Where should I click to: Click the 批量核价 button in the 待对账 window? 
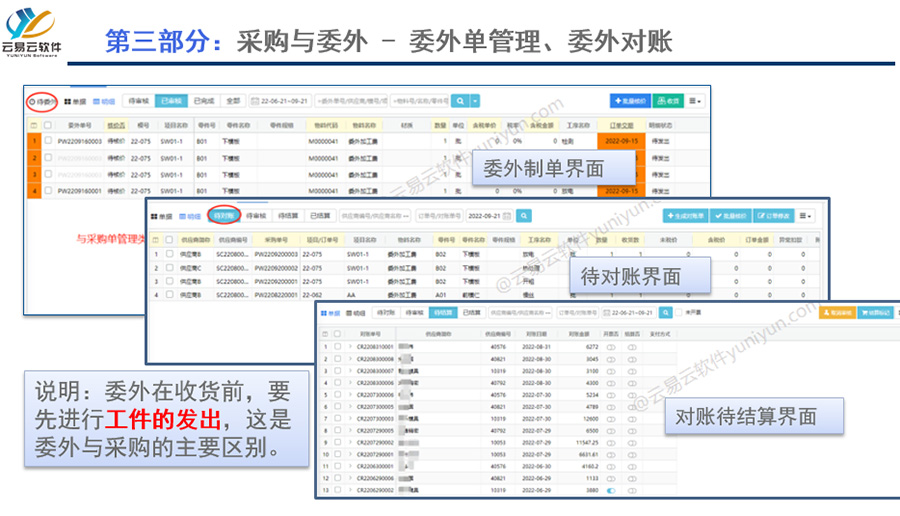(731, 216)
